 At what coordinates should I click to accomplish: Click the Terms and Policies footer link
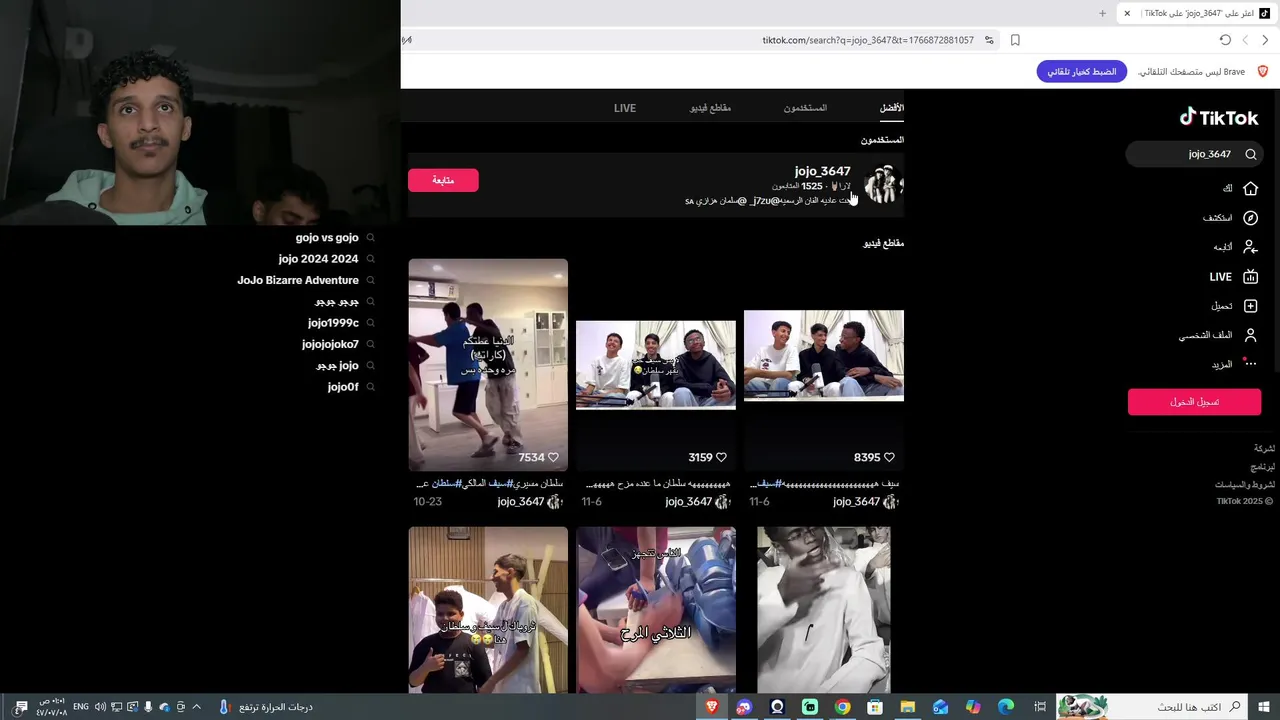pos(1245,484)
